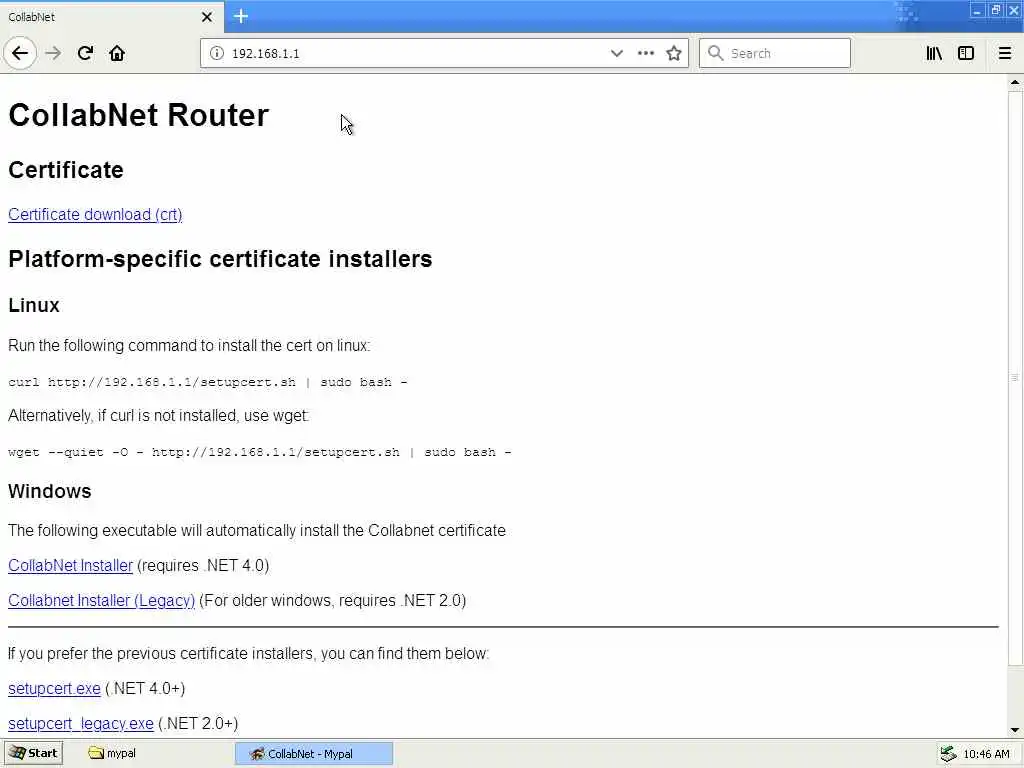Switch to the mypal folder taskbar item
Viewport: 1024px width, 768px height.
pyautogui.click(x=112, y=753)
